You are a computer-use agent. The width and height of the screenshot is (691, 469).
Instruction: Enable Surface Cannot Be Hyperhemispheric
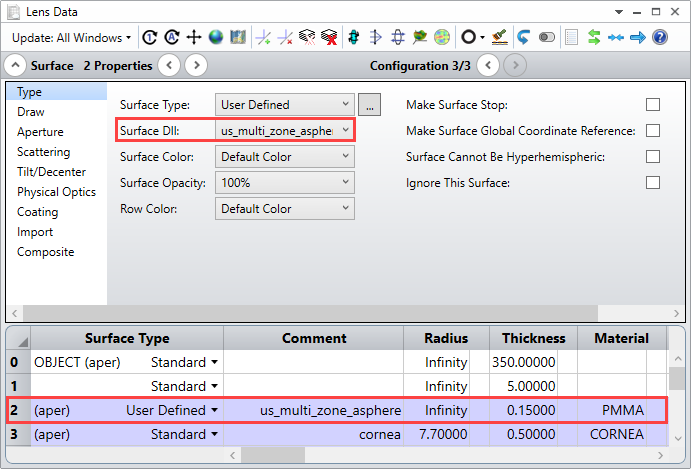click(x=653, y=156)
